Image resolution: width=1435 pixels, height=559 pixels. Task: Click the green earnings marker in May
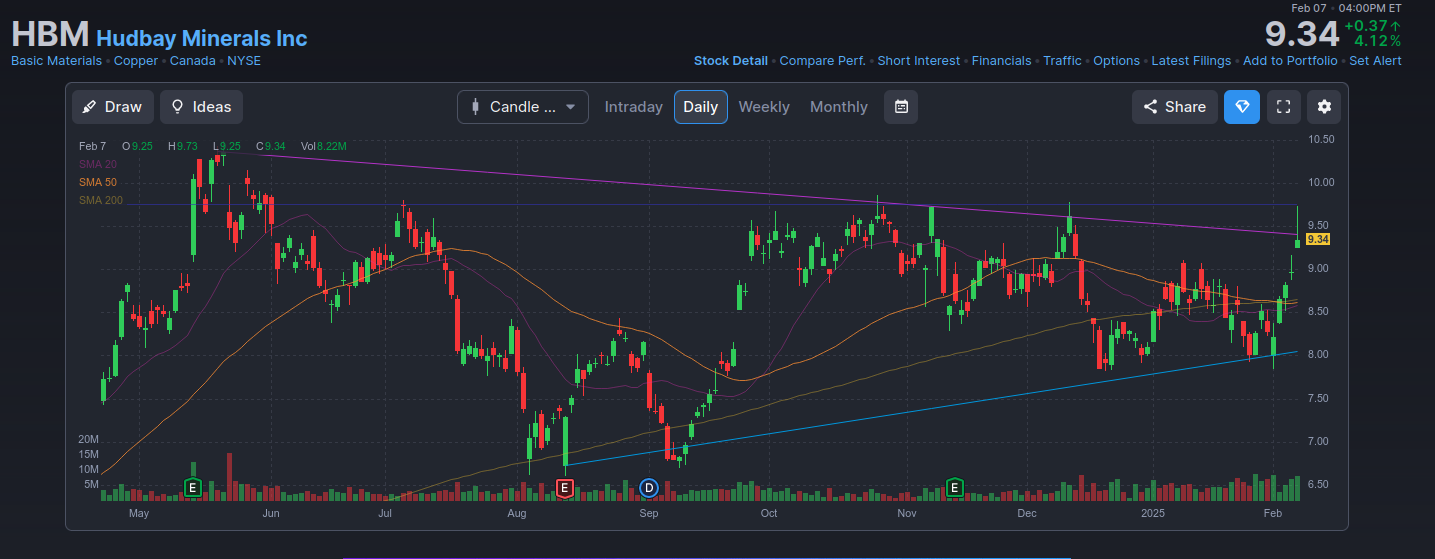[x=193, y=488]
